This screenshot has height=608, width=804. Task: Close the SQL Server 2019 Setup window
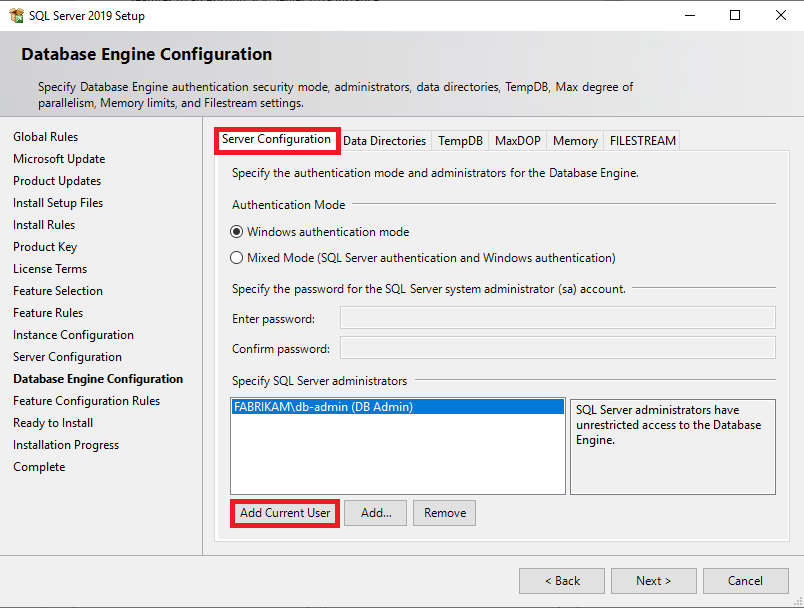pos(781,15)
